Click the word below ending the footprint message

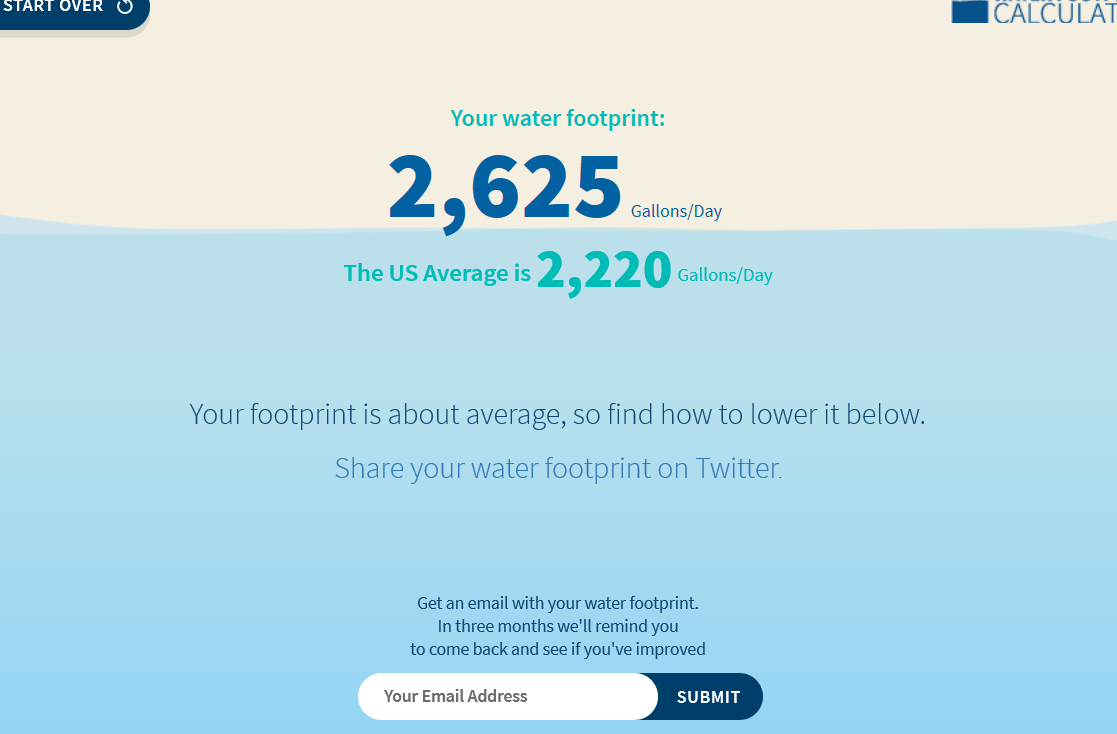click(x=885, y=415)
